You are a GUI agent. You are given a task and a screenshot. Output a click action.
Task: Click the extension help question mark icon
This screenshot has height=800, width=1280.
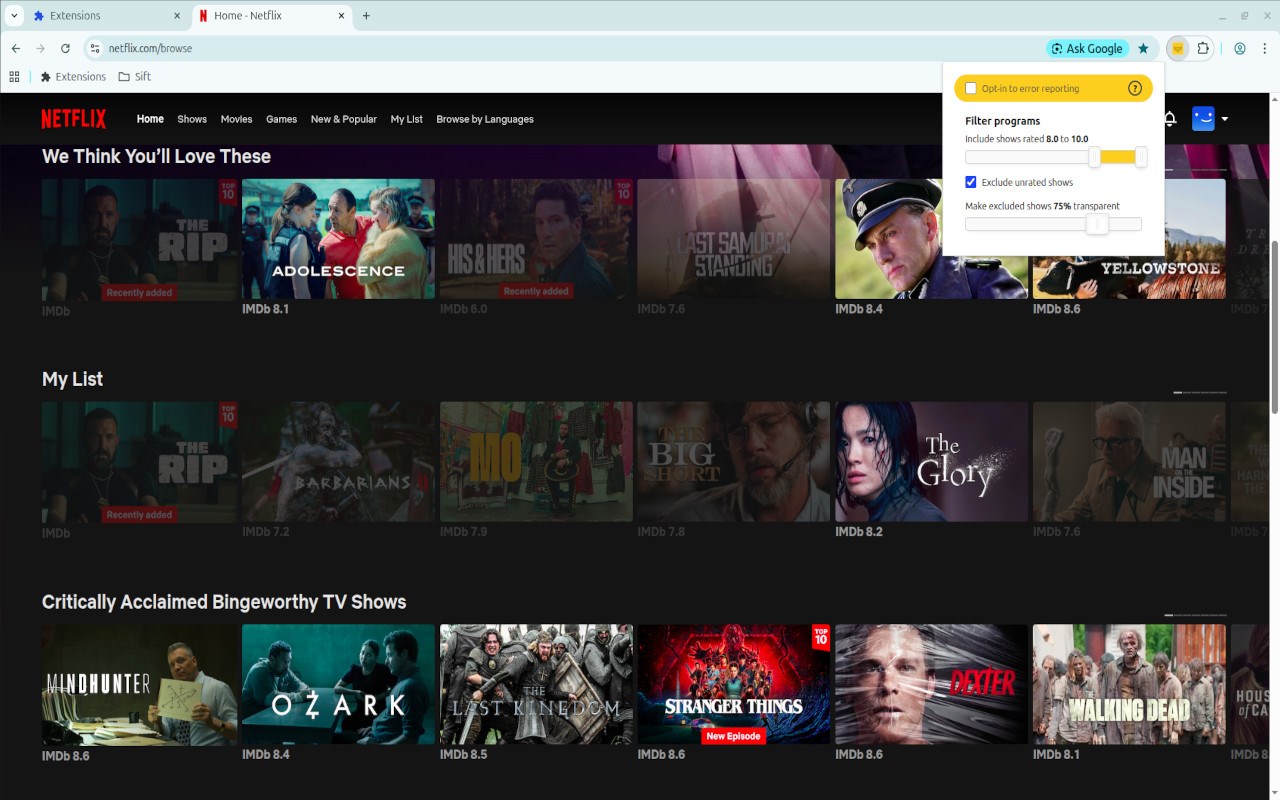(1135, 88)
